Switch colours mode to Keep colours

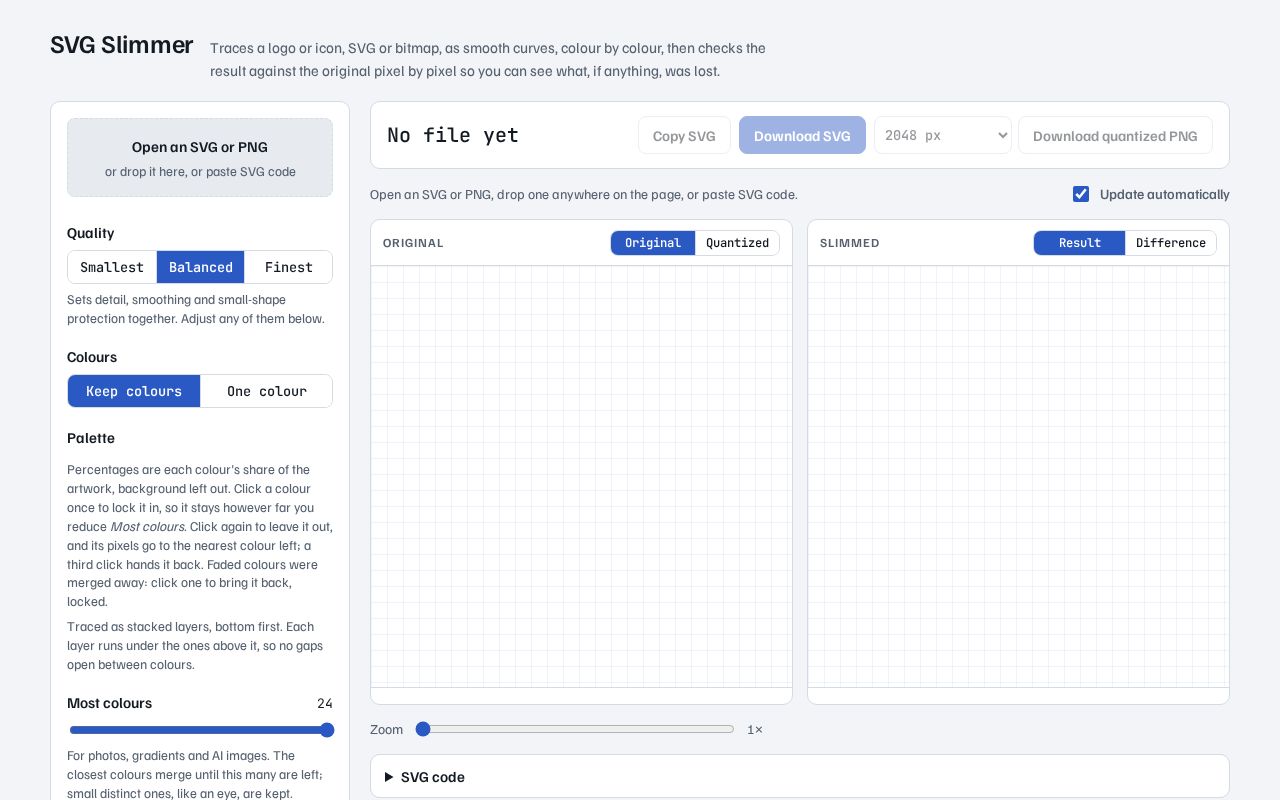(134, 391)
